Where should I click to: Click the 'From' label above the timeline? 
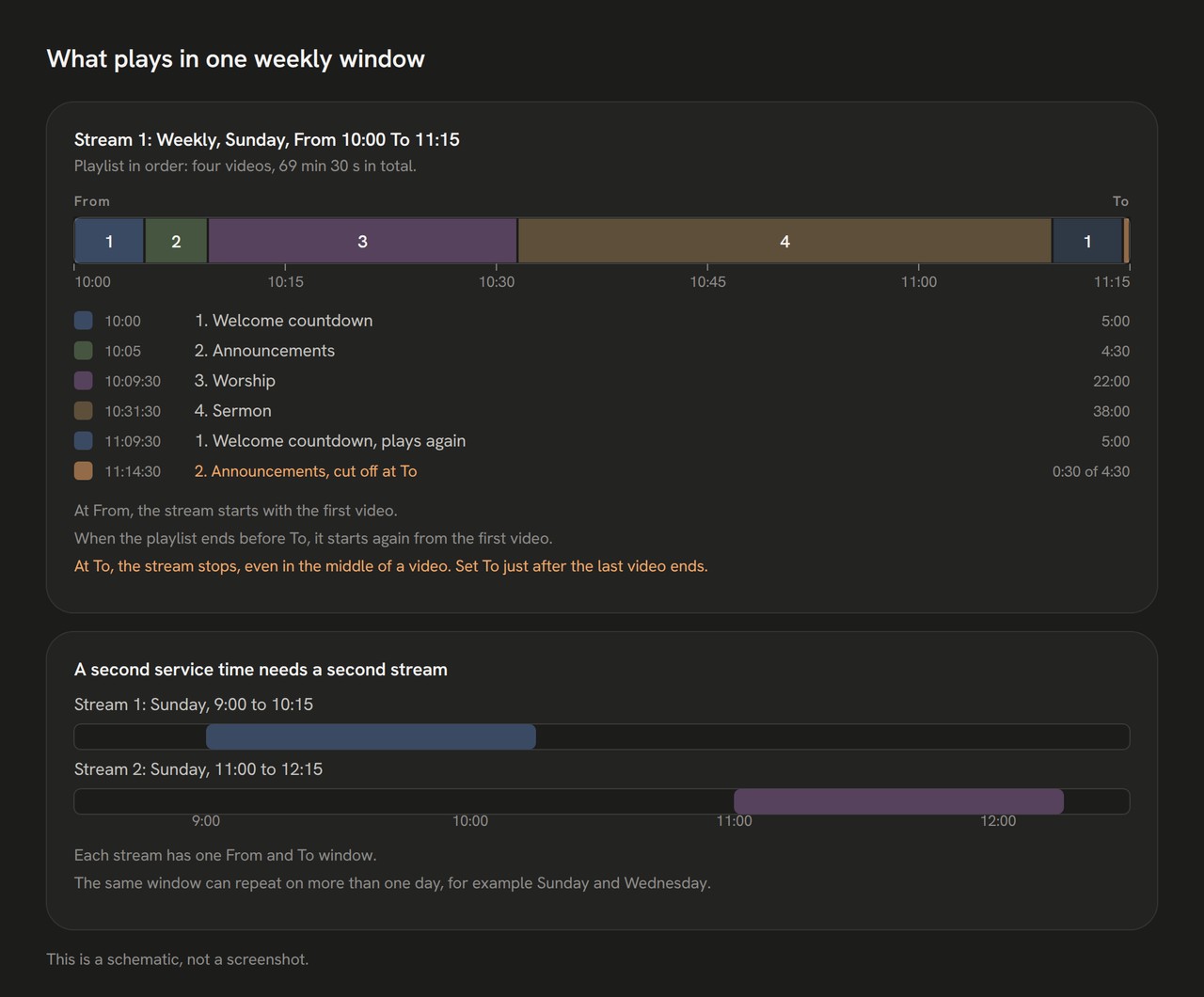tap(92, 201)
